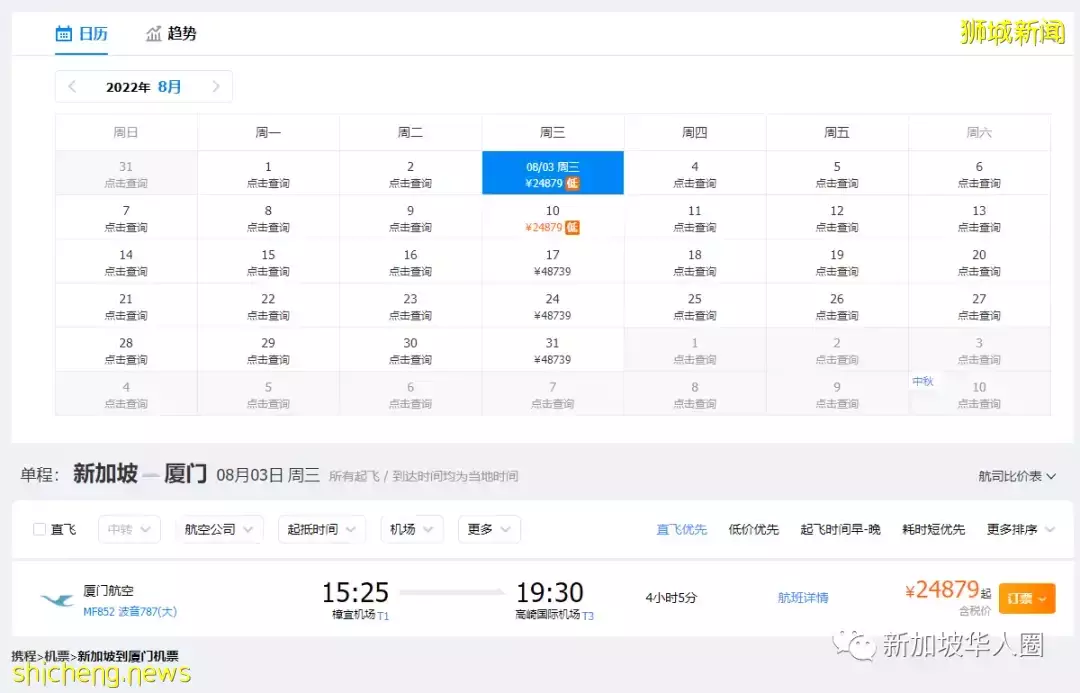
Task: Click the previous month arrow
Action: pyautogui.click(x=71, y=87)
